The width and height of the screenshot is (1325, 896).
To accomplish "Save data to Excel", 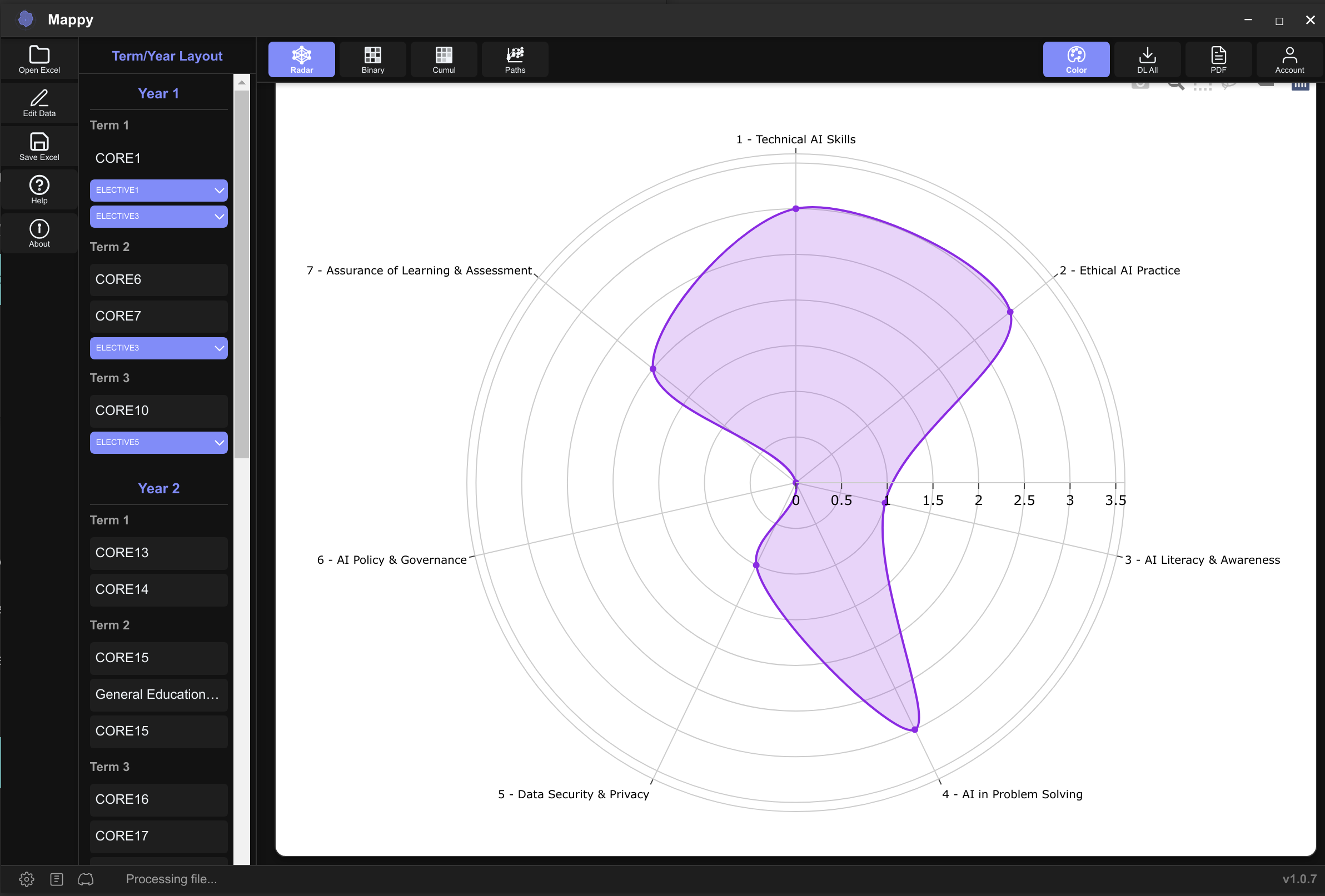I will point(39,146).
